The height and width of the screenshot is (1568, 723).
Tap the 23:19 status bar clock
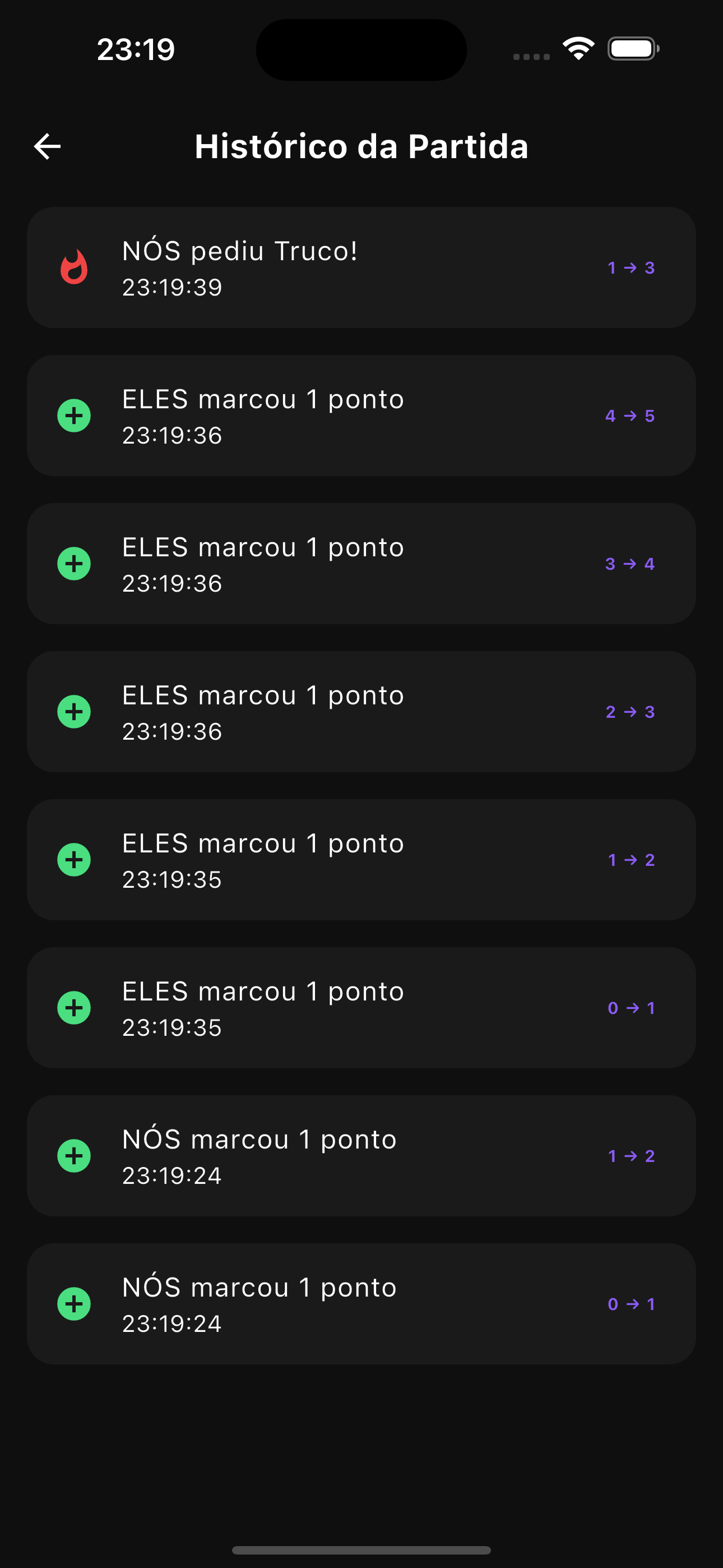pos(136,49)
